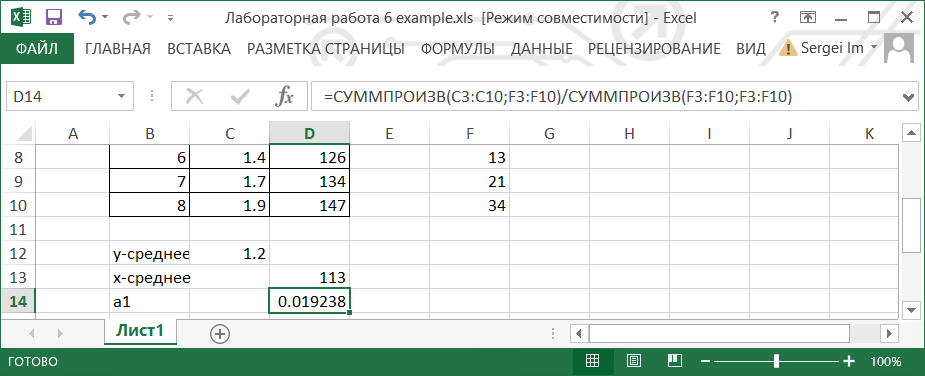Select cell with value 113
925x376 pixels.
[310, 277]
